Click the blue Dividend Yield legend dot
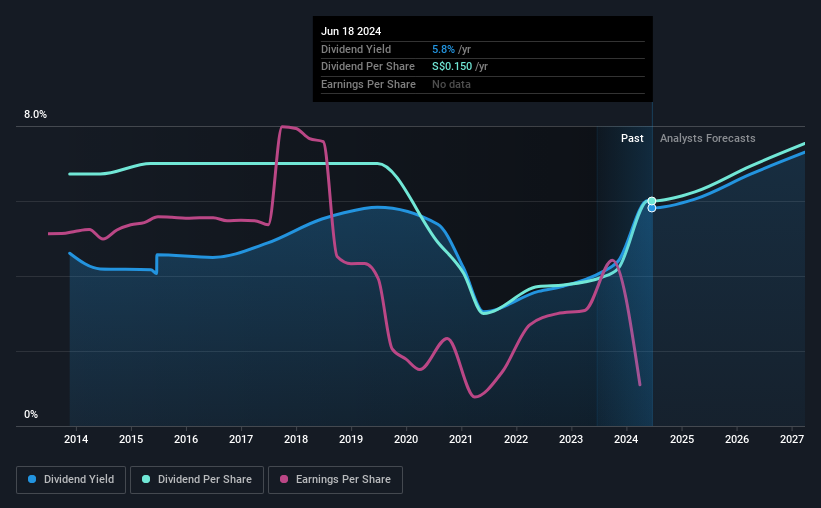The width and height of the screenshot is (821, 508). (32, 479)
